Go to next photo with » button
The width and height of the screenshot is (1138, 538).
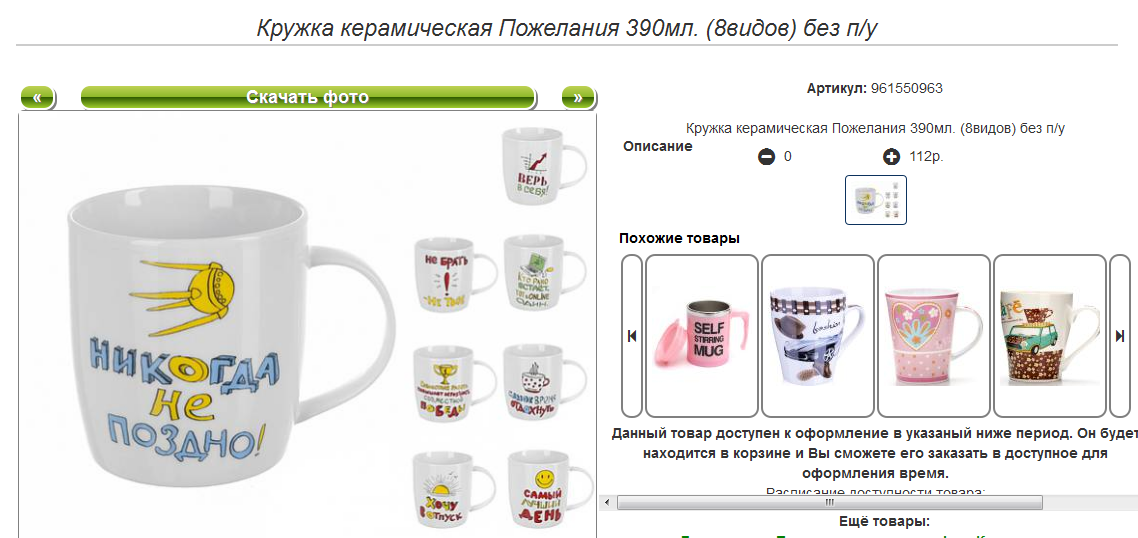pos(578,97)
